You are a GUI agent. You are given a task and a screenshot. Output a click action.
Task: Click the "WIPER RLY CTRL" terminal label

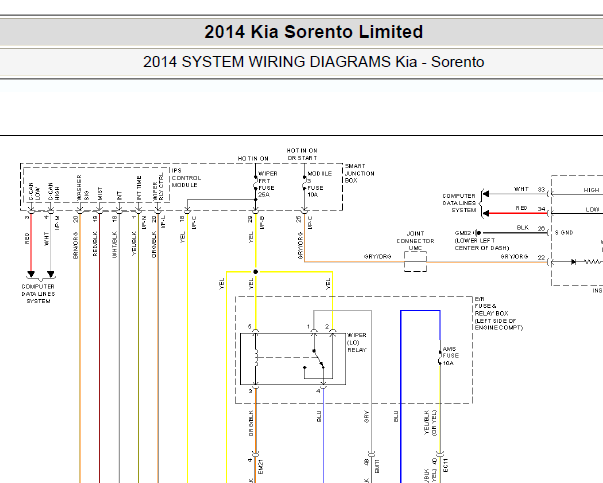coord(158,187)
